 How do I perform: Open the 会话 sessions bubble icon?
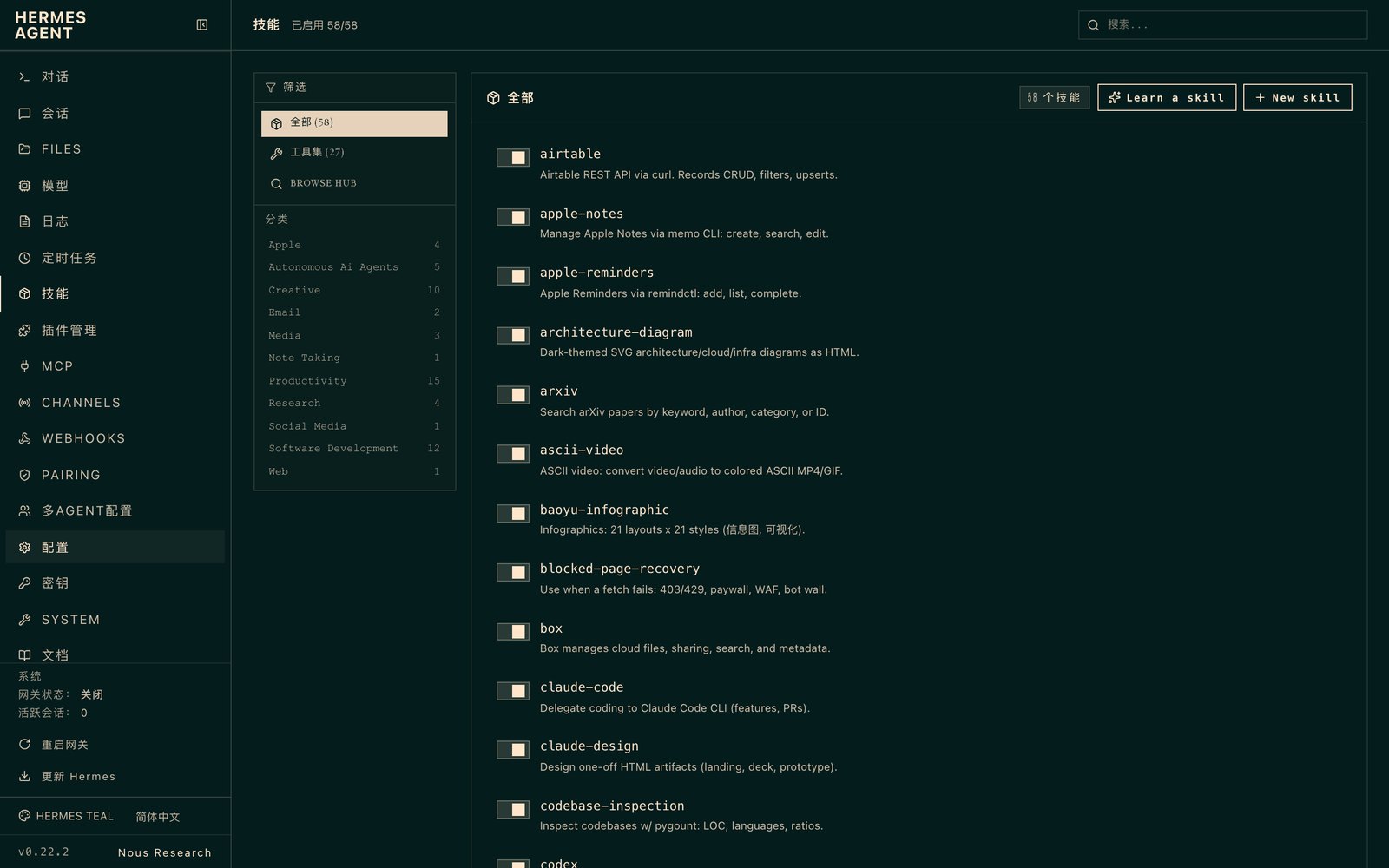[x=24, y=114]
